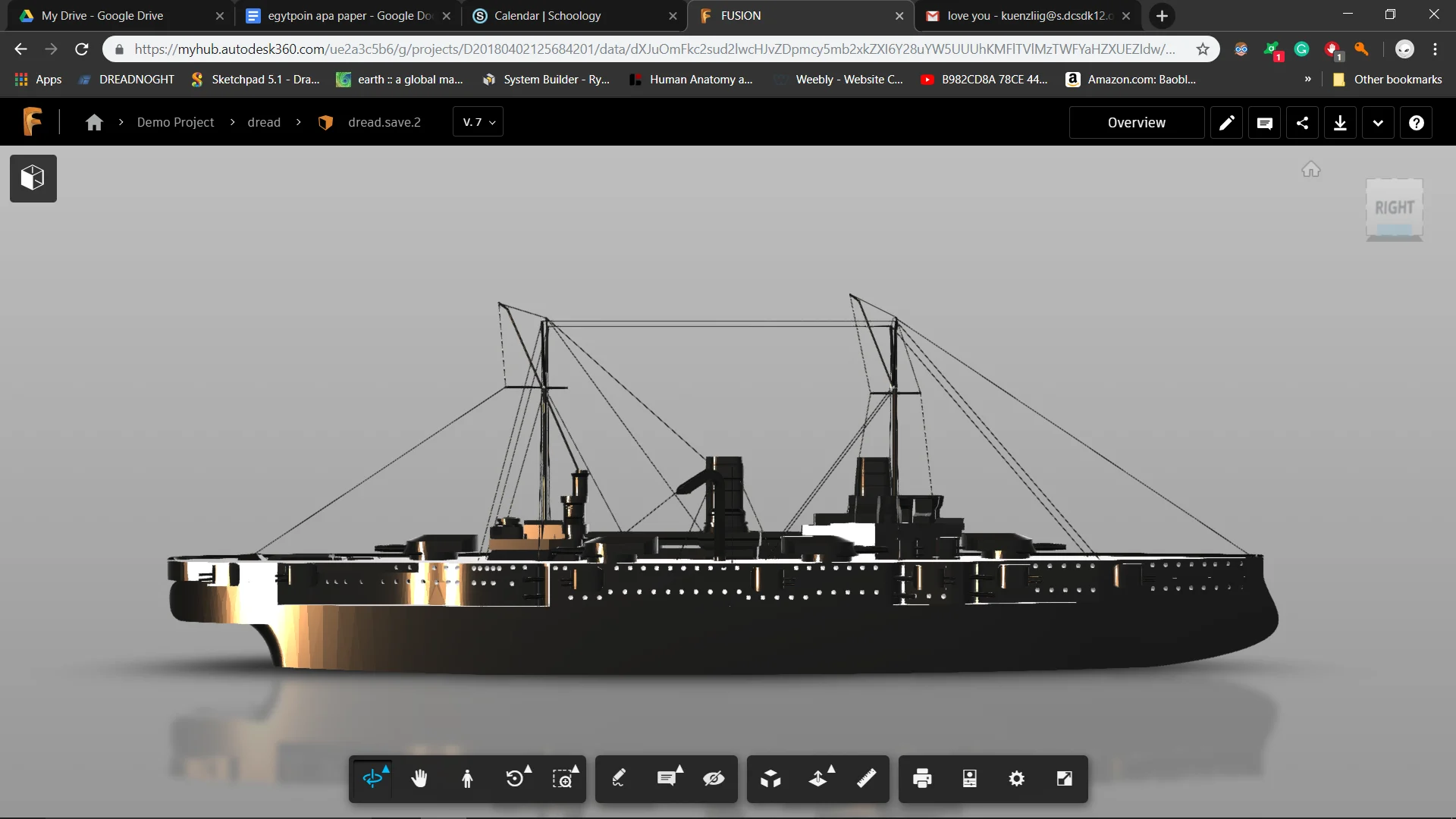
Task: Click the Download icon in header
Action: point(1340,123)
